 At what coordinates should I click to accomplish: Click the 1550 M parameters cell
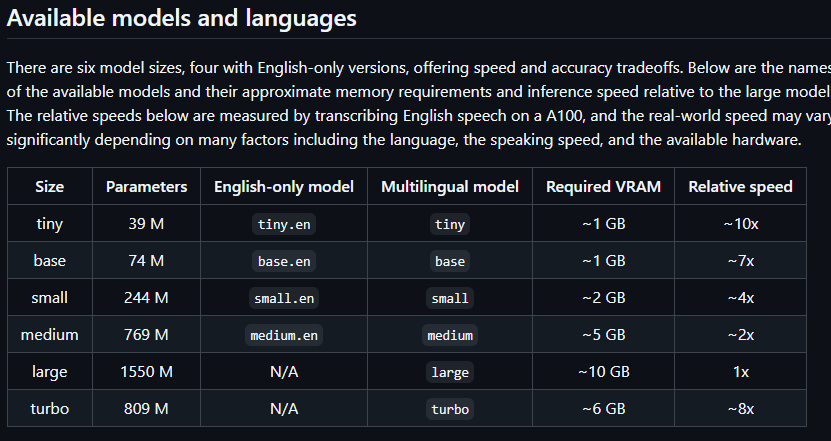pos(146,372)
